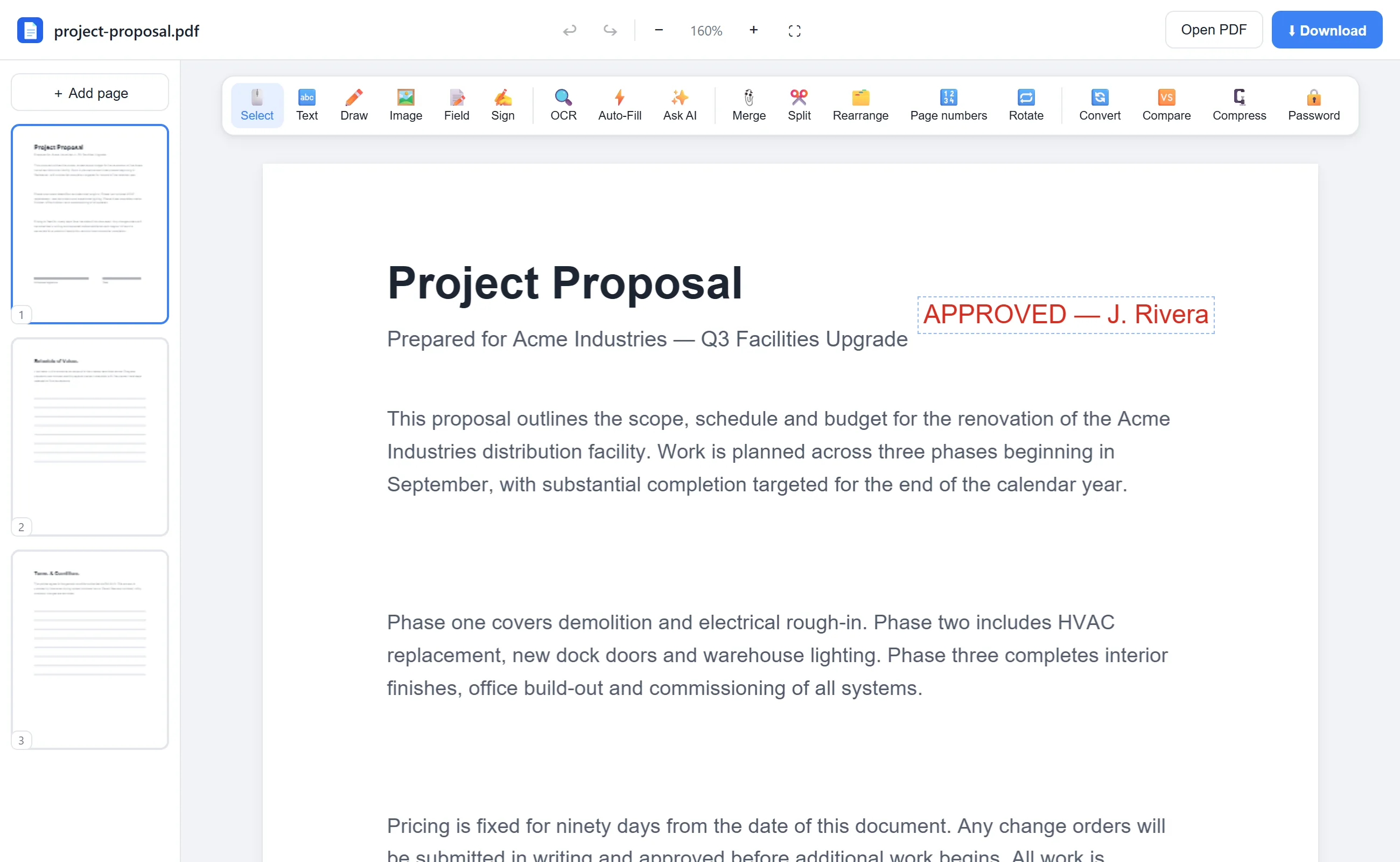Viewport: 1400px width, 862px height.
Task: Insert an Image using Image tool
Action: coord(405,106)
